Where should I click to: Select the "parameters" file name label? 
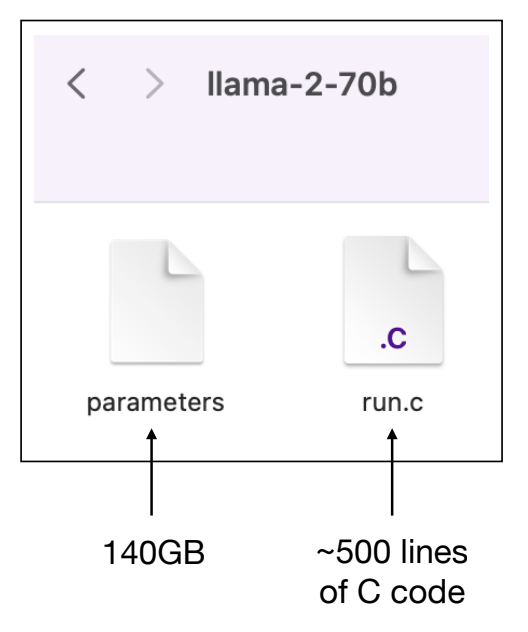coord(156,403)
